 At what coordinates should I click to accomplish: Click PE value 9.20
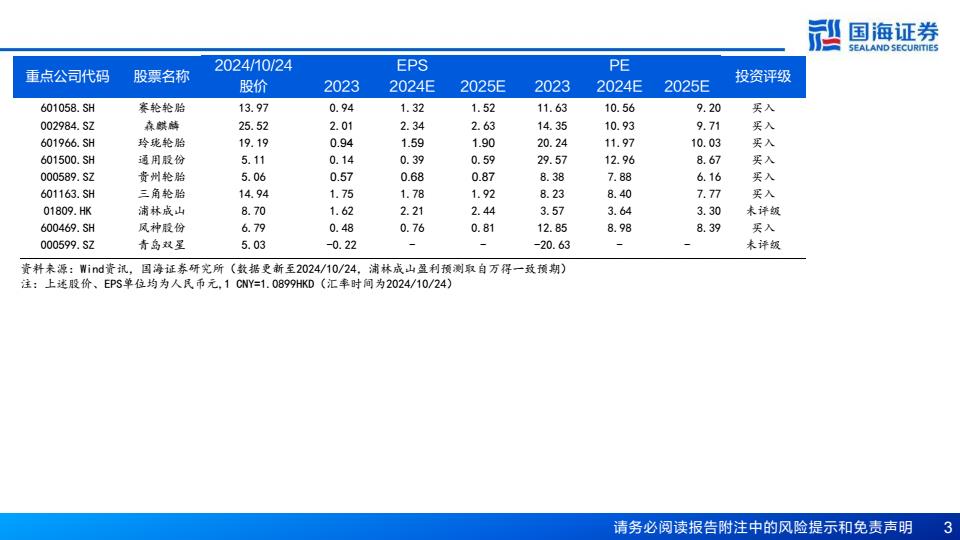[708, 108]
